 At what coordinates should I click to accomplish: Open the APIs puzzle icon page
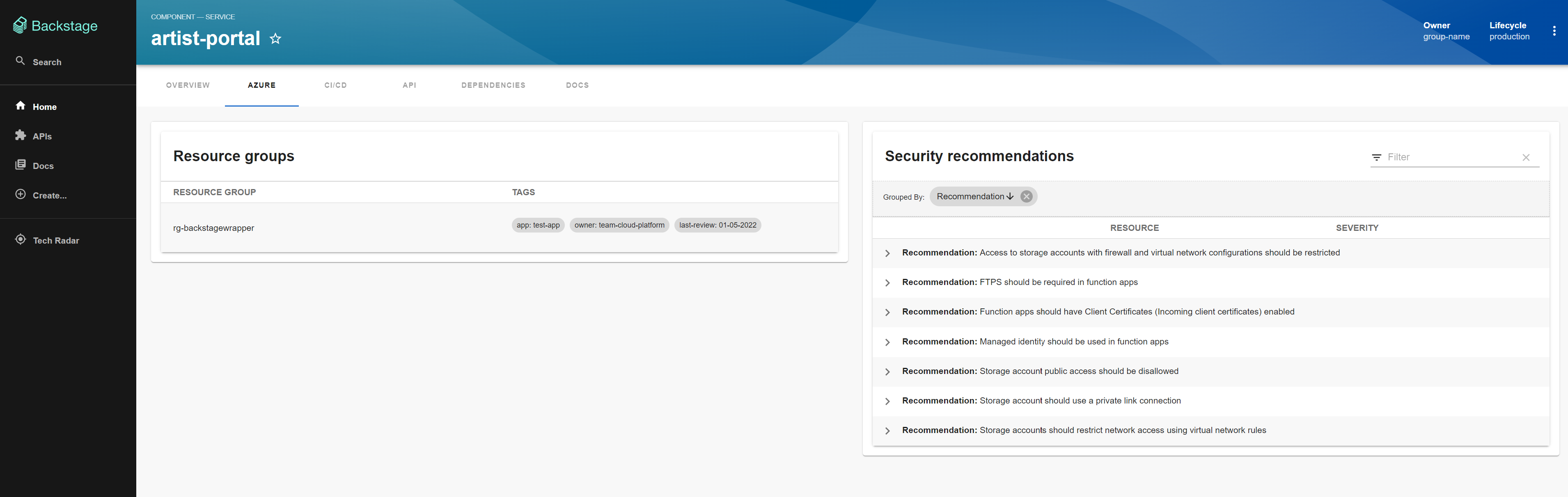21,135
